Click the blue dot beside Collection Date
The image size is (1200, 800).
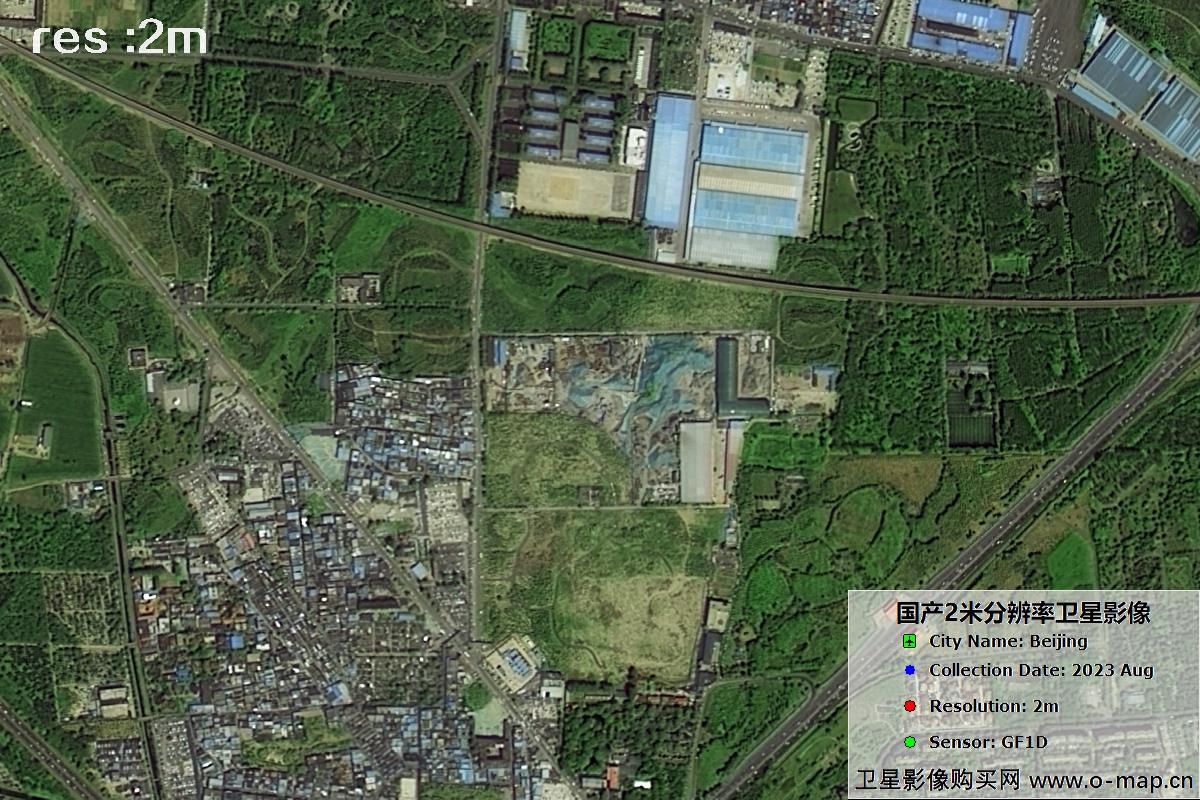pyautogui.click(x=909, y=671)
